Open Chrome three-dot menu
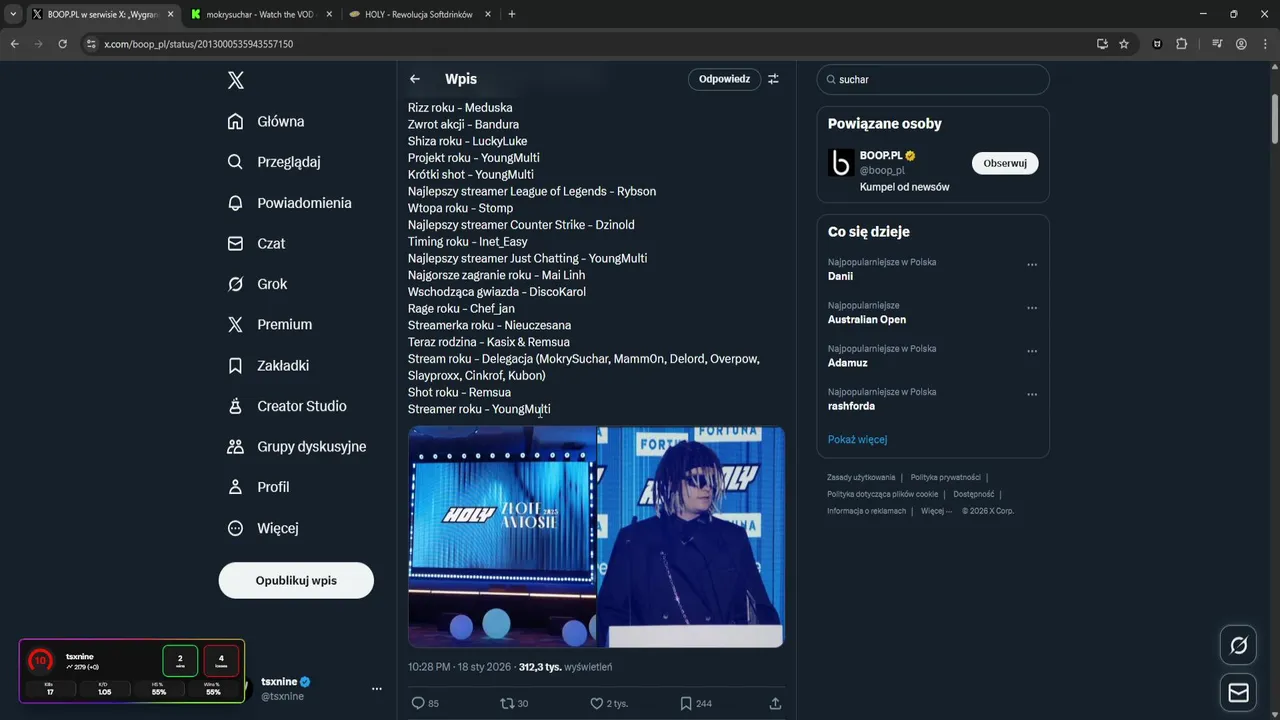This screenshot has height=720, width=1280. click(x=1265, y=44)
